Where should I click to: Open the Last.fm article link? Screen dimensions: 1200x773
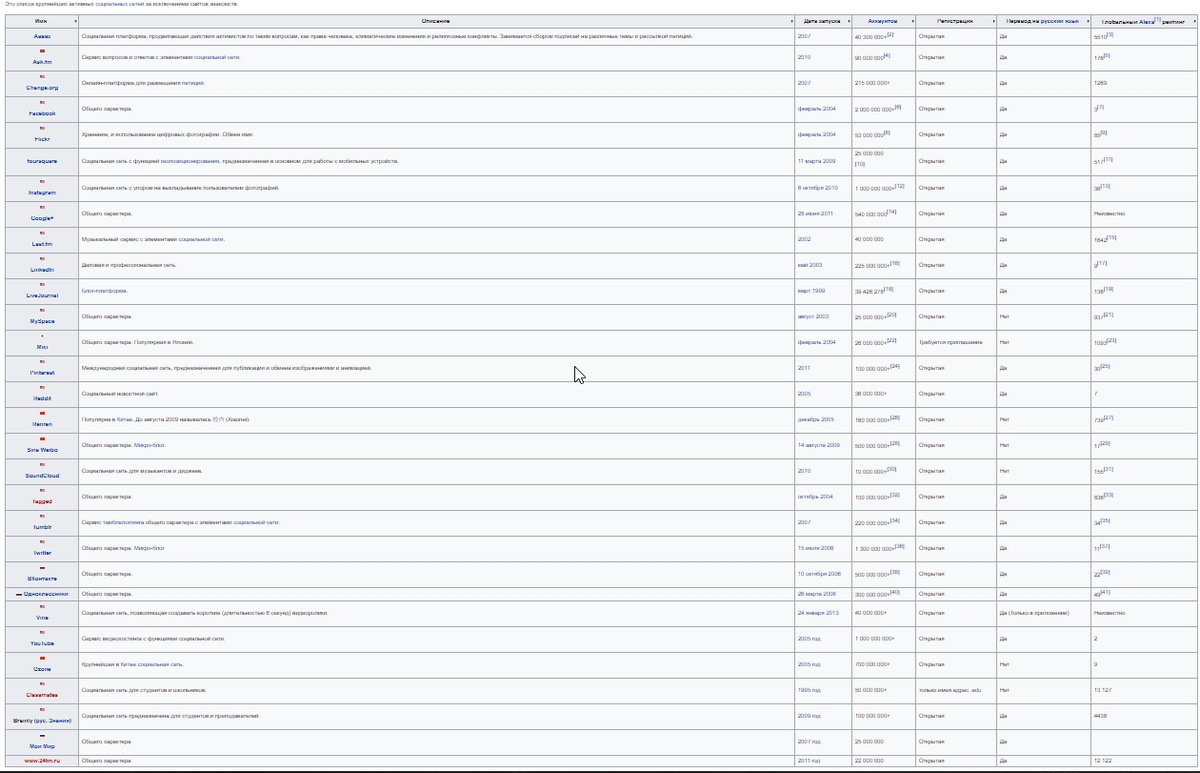(41, 244)
